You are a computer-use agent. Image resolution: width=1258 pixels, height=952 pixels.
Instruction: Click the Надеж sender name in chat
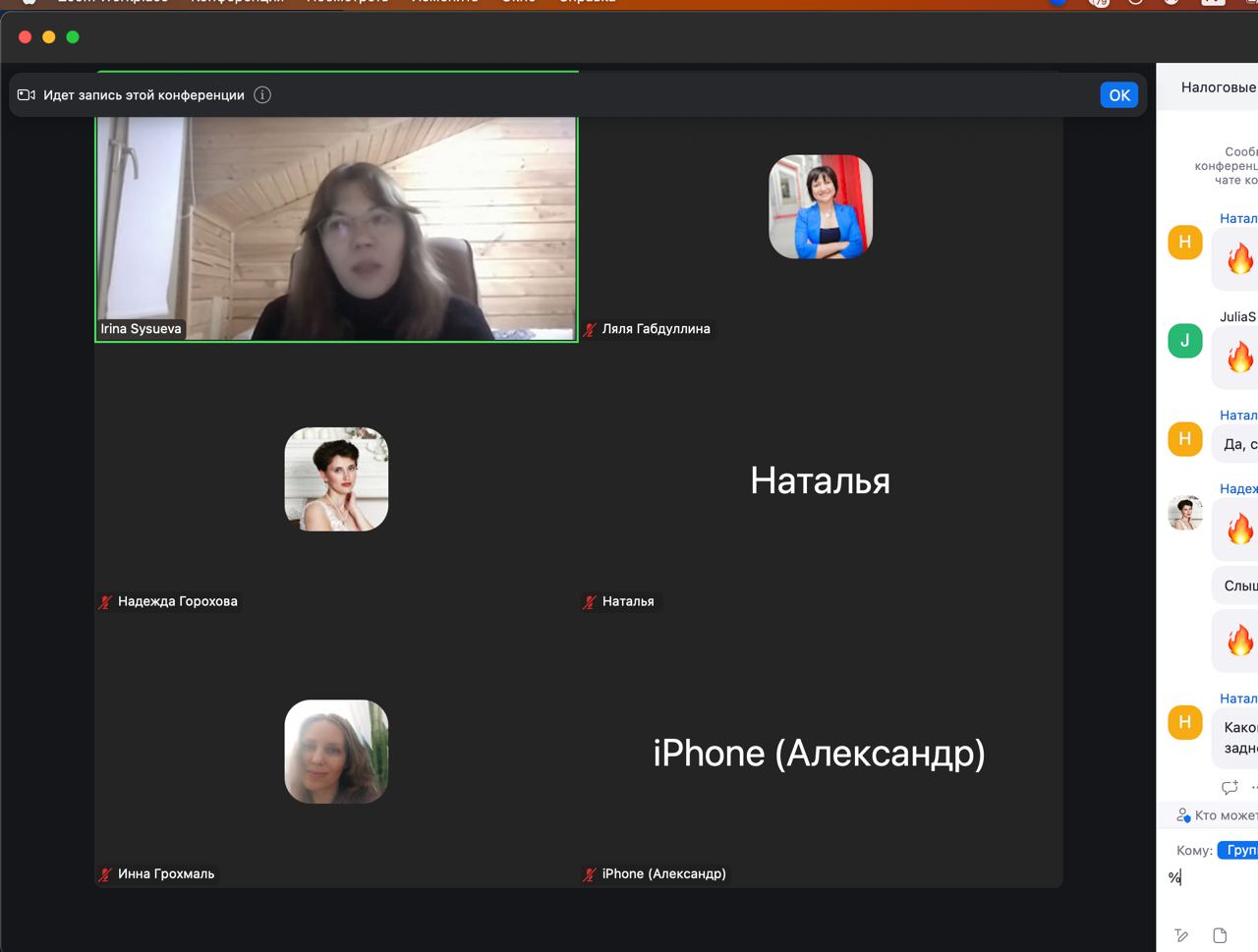click(1238, 488)
